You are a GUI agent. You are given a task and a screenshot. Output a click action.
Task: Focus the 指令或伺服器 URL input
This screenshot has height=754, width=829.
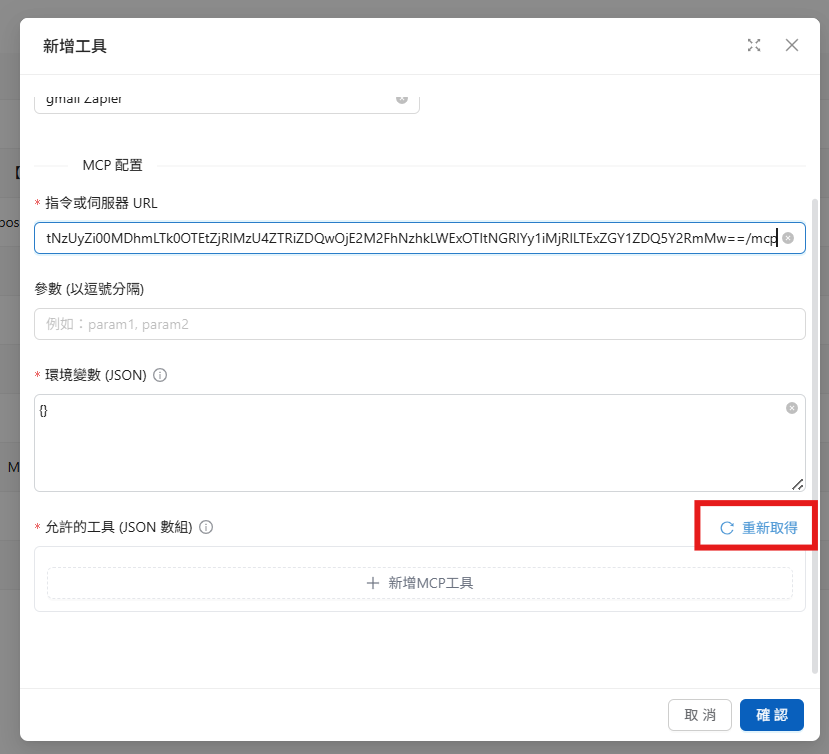point(400,238)
